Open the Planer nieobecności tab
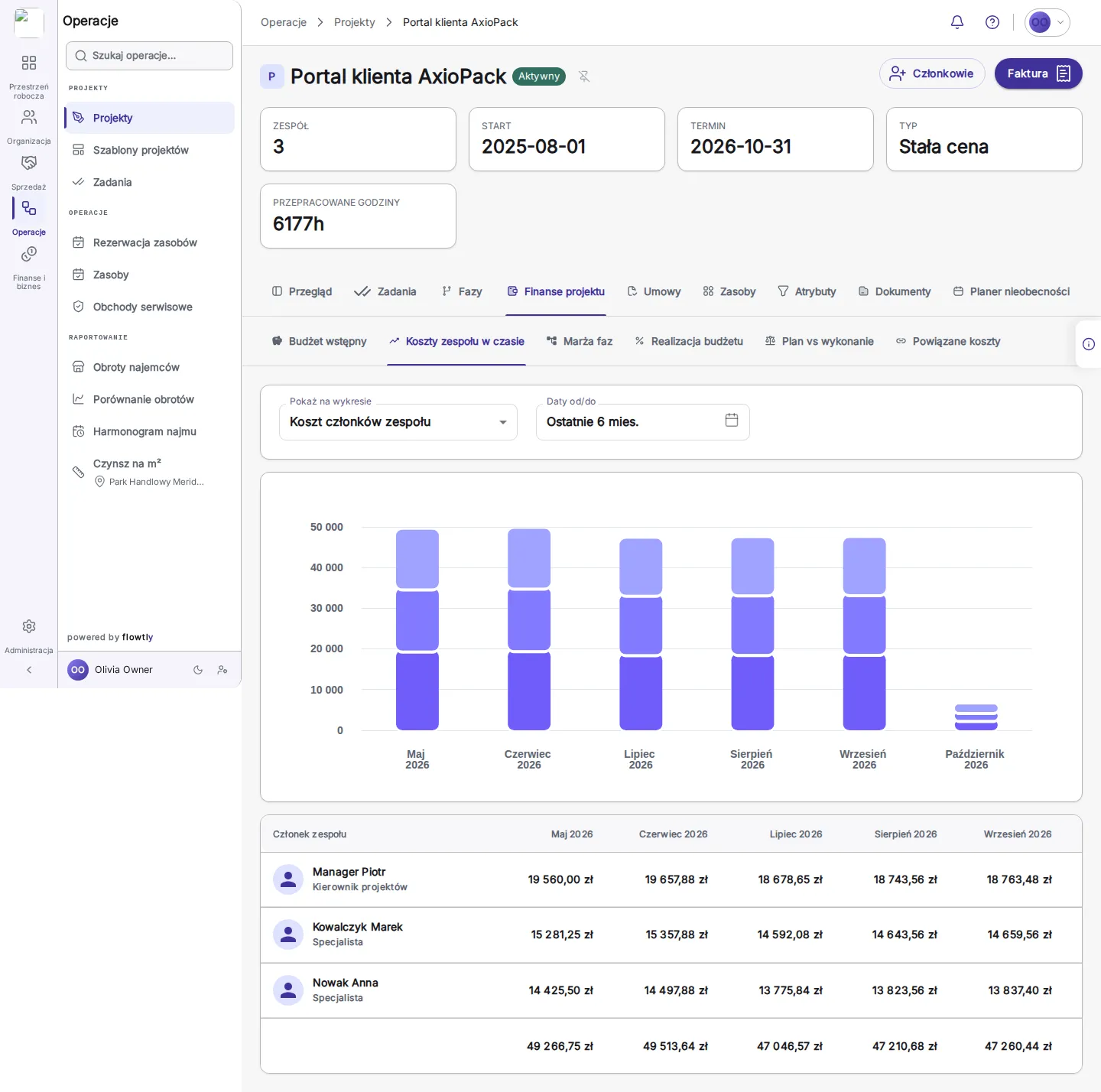 [x=1011, y=291]
